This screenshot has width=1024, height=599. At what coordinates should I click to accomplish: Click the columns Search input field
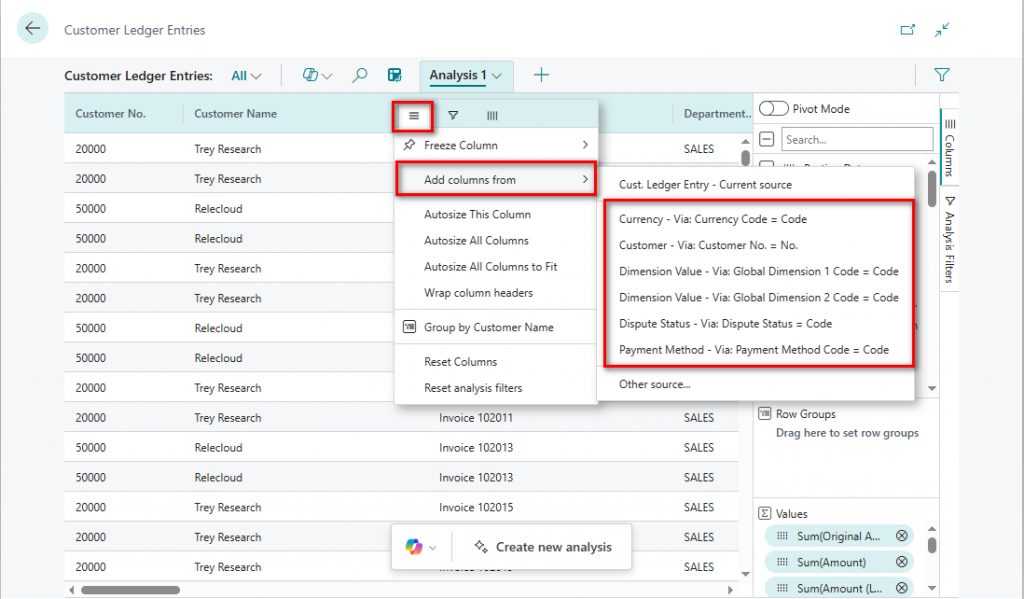tap(856, 139)
